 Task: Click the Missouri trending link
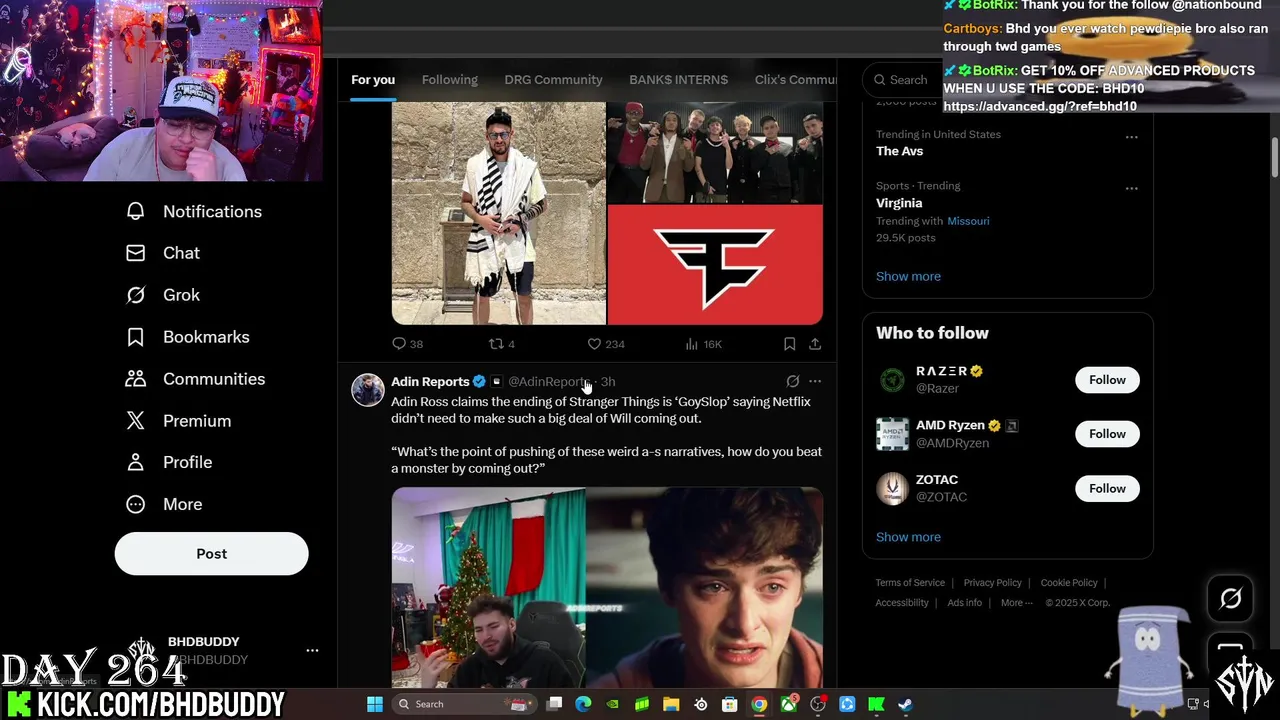point(968,221)
